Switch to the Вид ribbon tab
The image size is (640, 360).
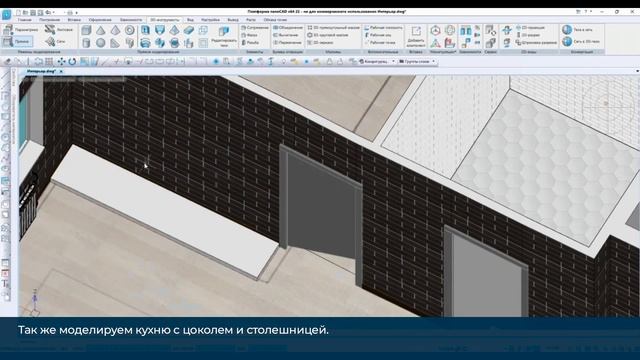[190, 20]
